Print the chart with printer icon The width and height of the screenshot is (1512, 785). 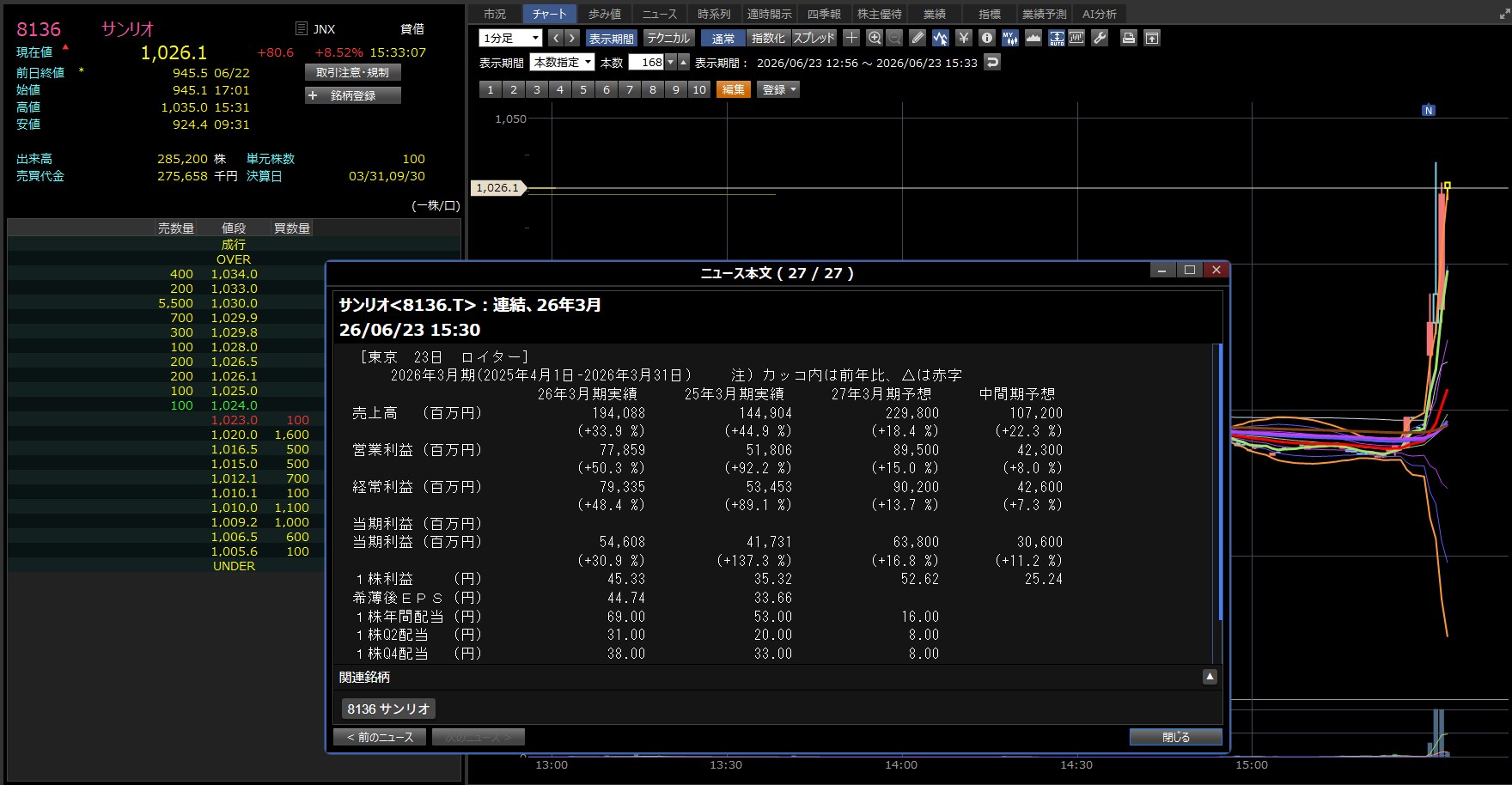pos(1129,38)
